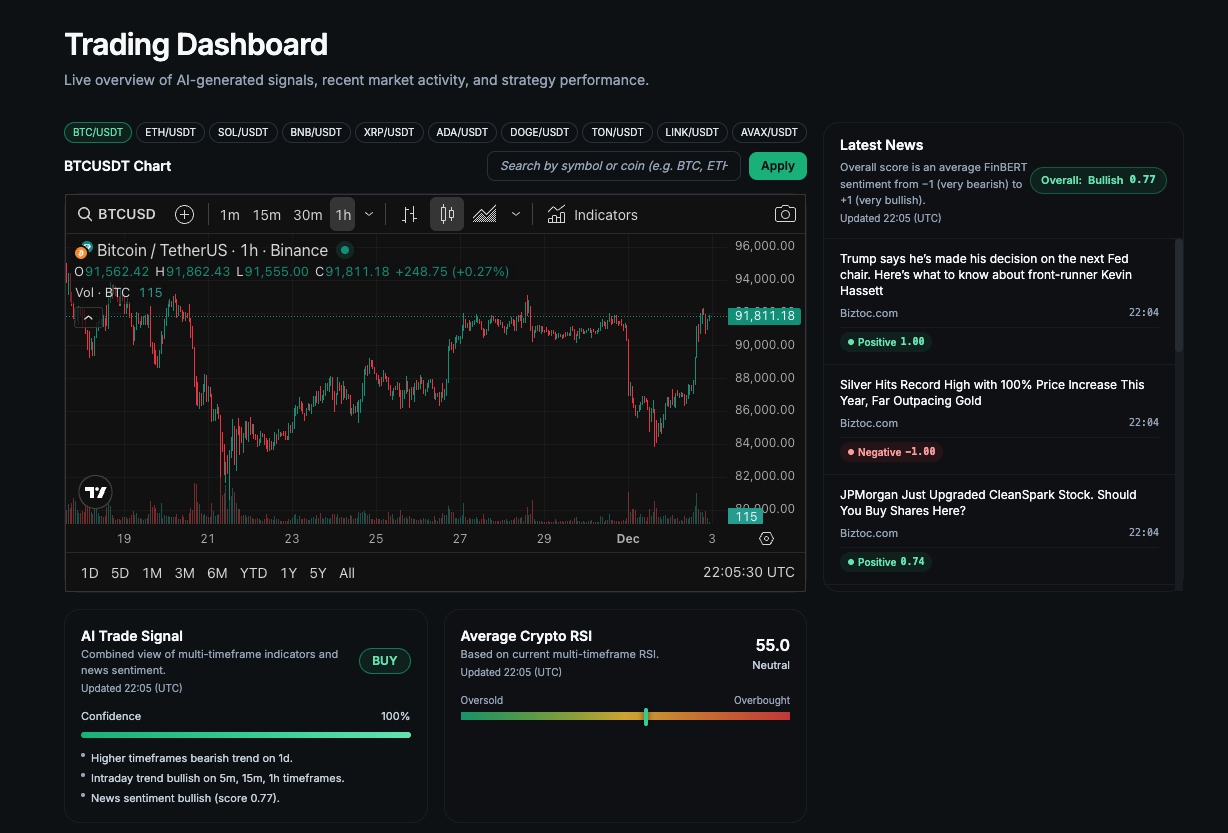Toggle the DOGE/USDT market chip
The height and width of the screenshot is (833, 1228).
click(x=539, y=132)
